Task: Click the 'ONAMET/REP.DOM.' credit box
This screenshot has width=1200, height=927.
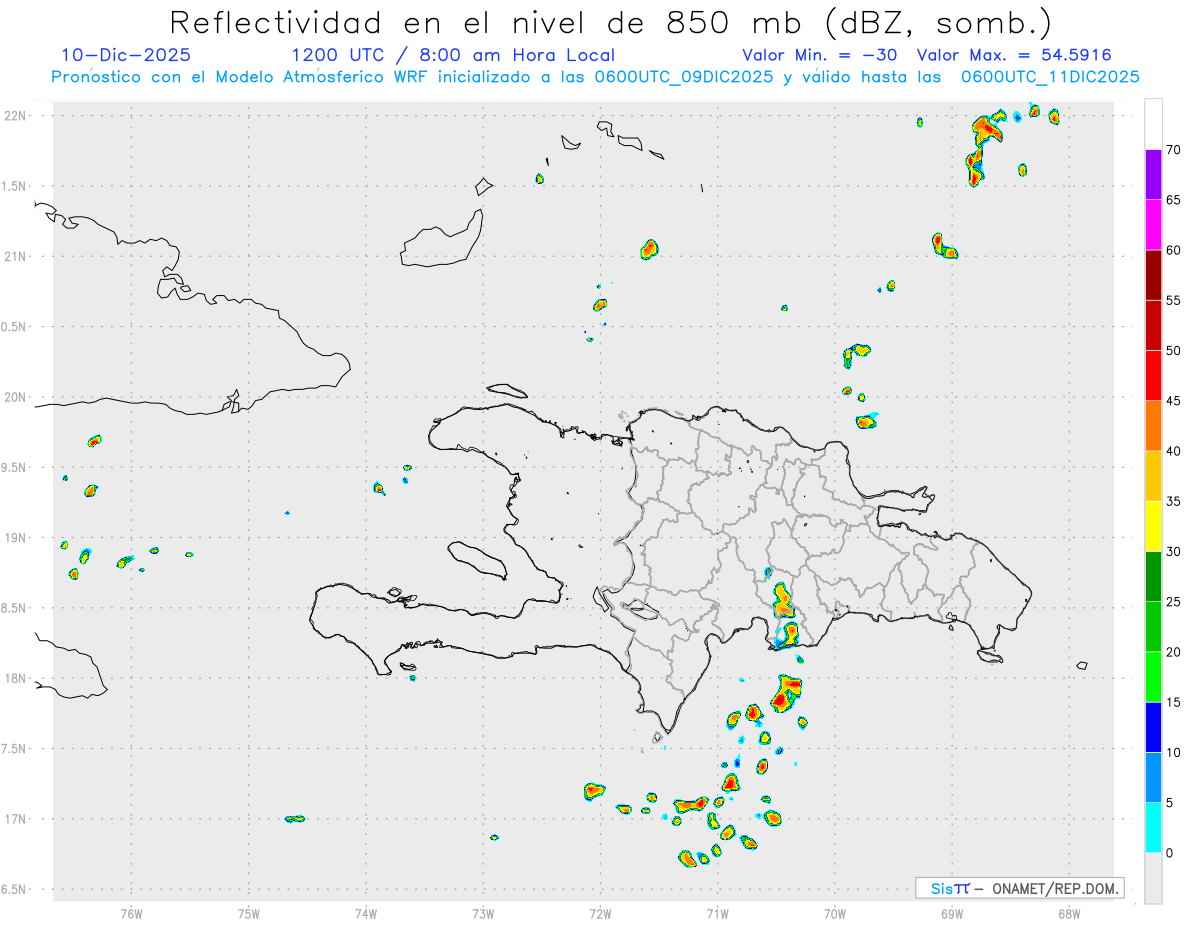Action: 1019,888
